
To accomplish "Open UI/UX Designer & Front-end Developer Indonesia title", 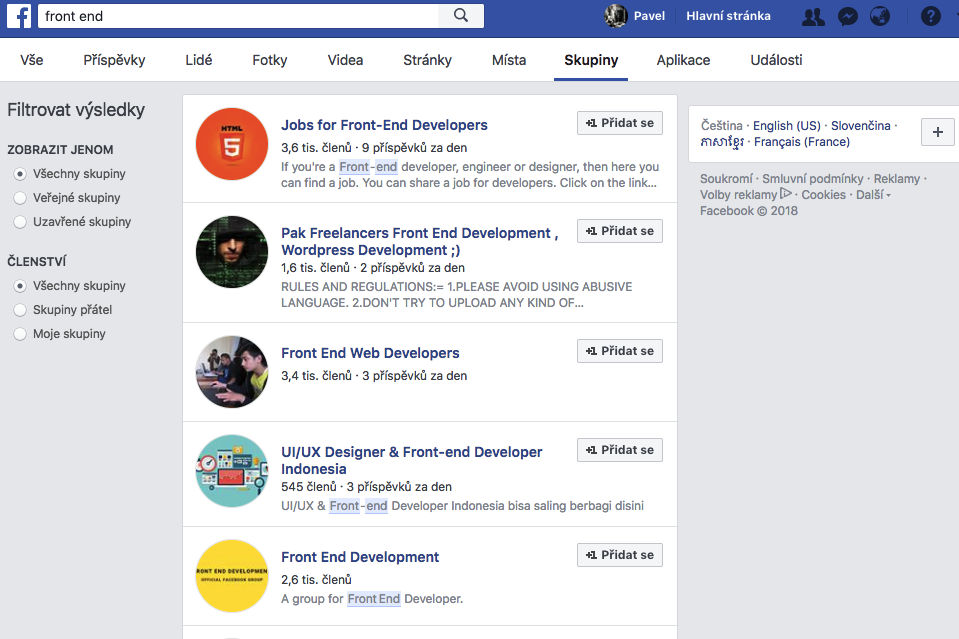I will point(412,460).
